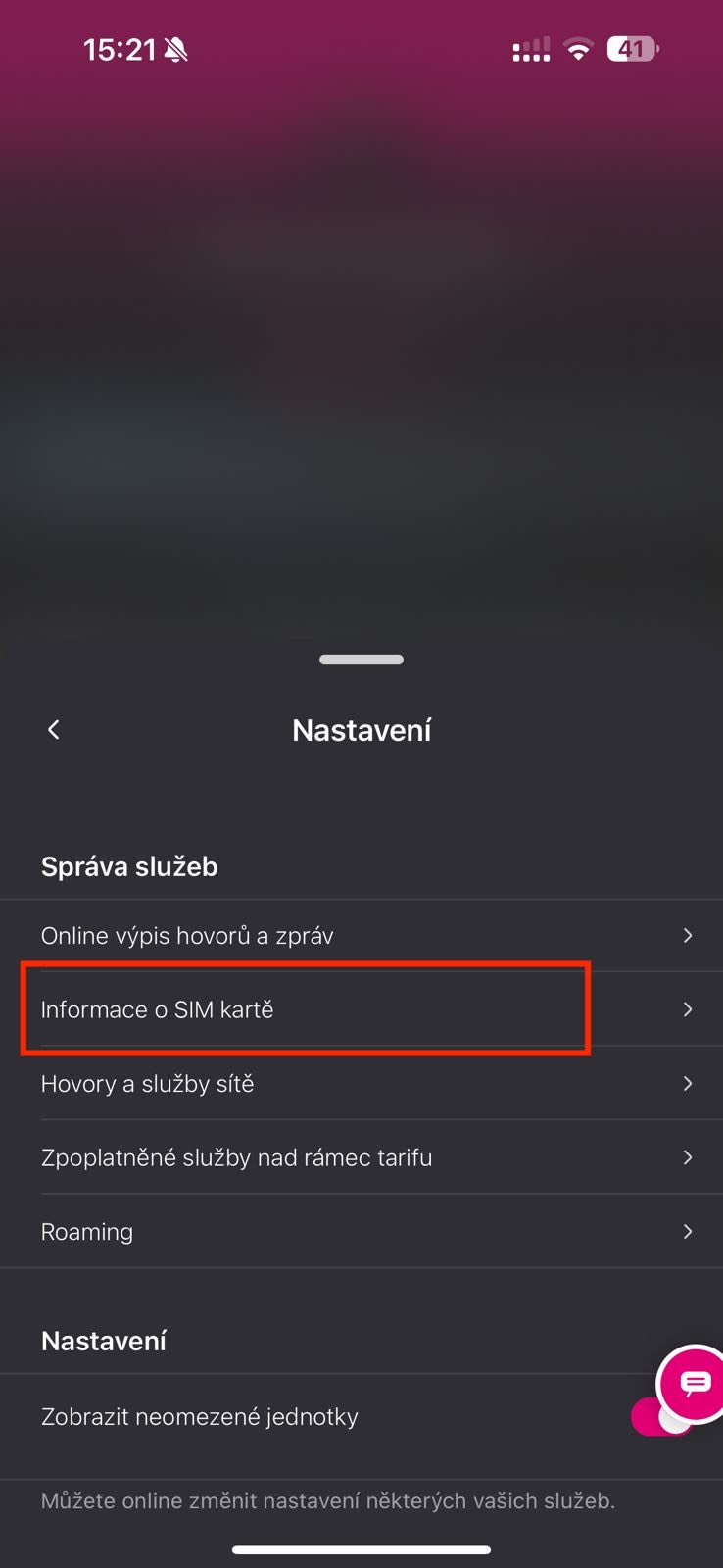The height and width of the screenshot is (1568, 723).
Task: Go back using the left chevron arrow
Action: pos(54,730)
